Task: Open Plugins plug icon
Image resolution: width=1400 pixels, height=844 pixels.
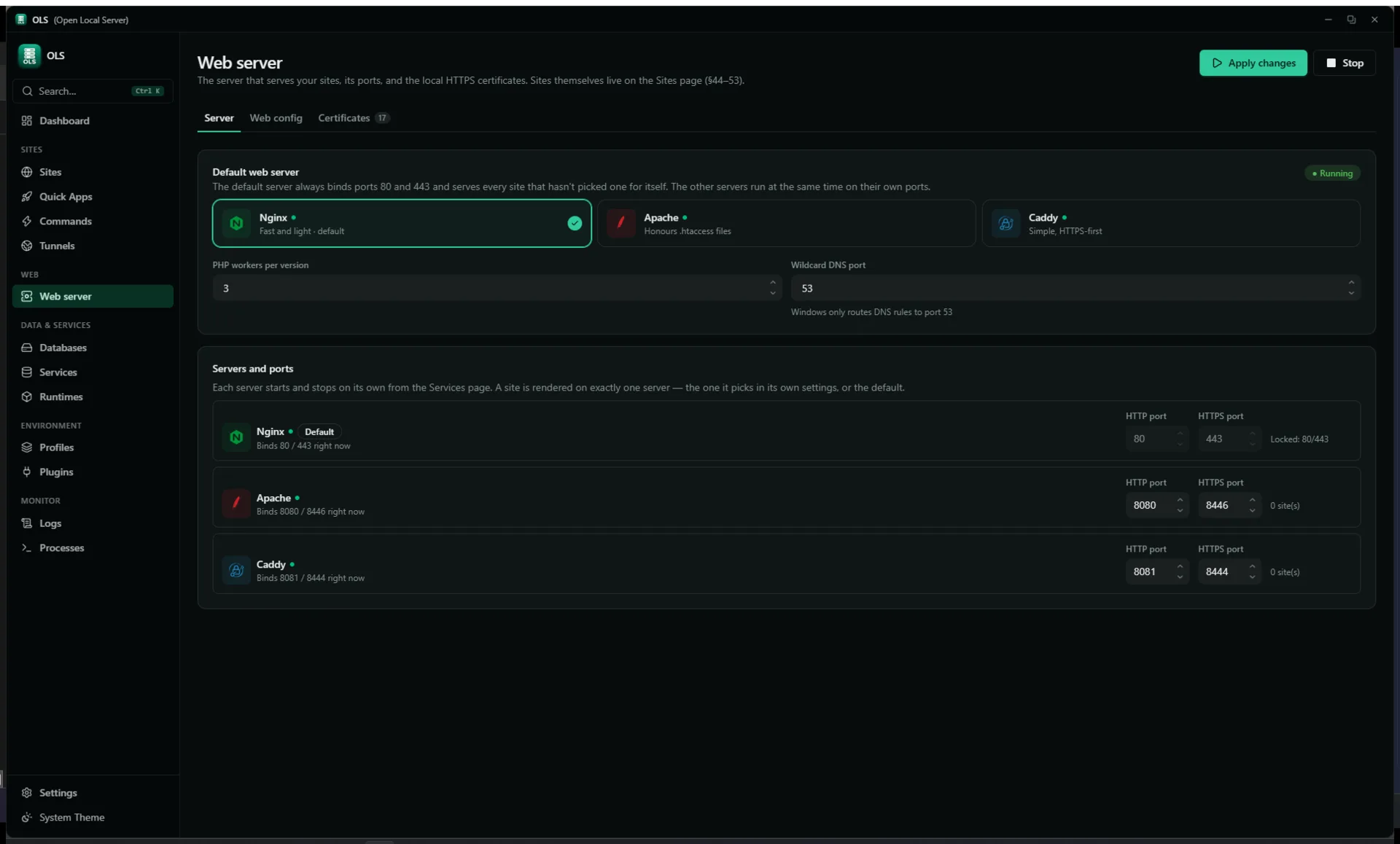Action: click(x=27, y=472)
